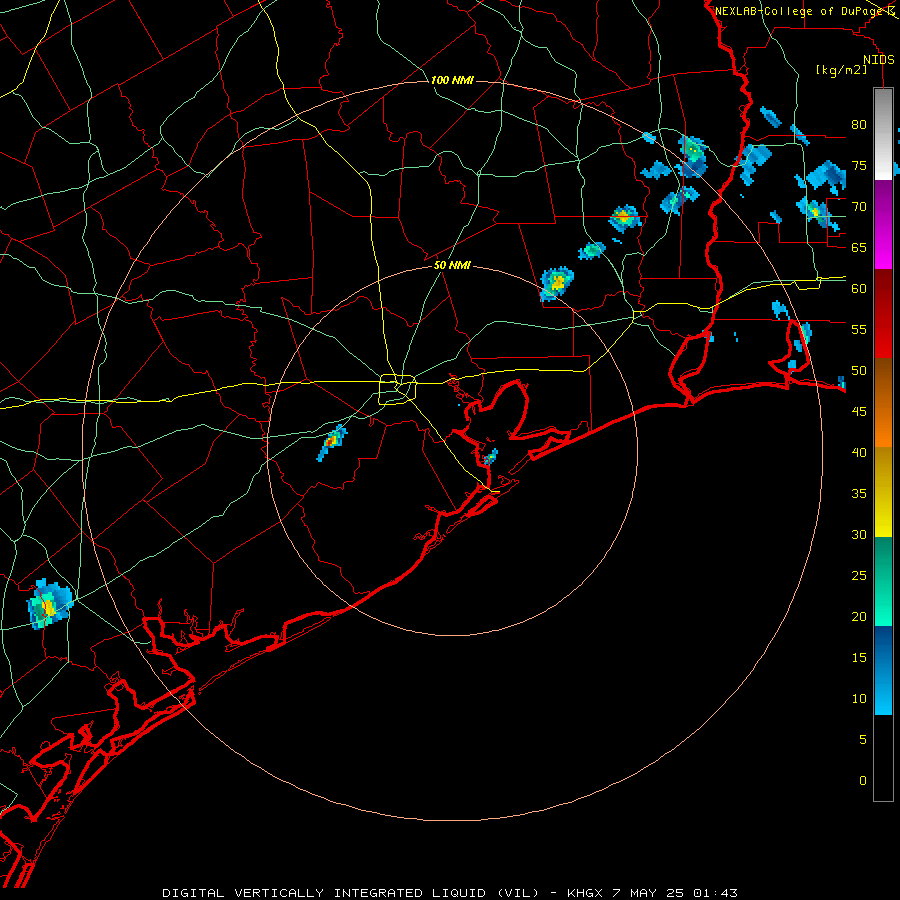Select the 100 NMI range ring label
The width and height of the screenshot is (900, 900).
(452, 80)
